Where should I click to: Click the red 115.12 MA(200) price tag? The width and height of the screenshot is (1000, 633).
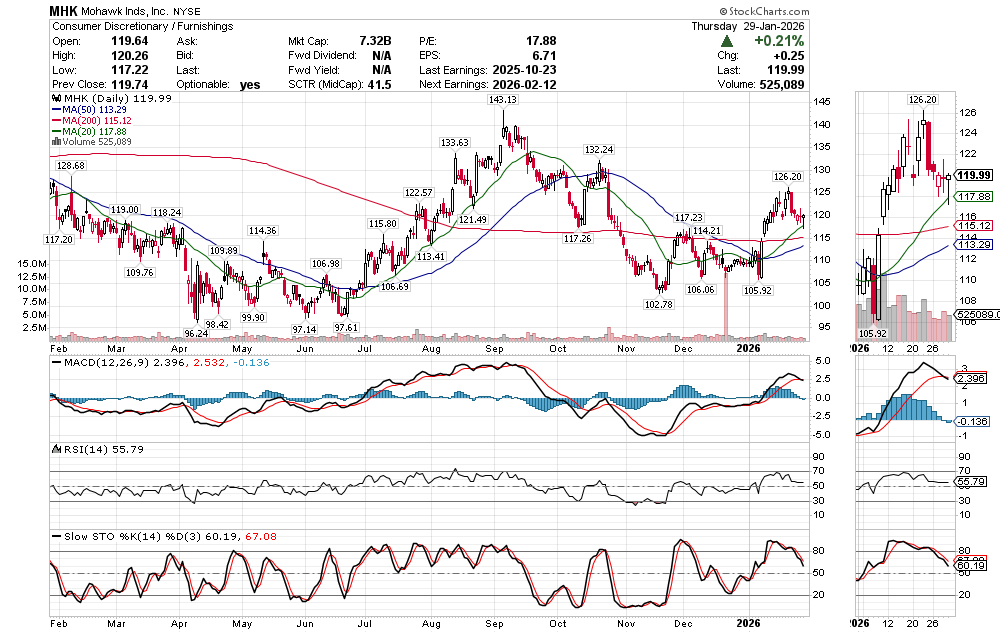point(973,226)
